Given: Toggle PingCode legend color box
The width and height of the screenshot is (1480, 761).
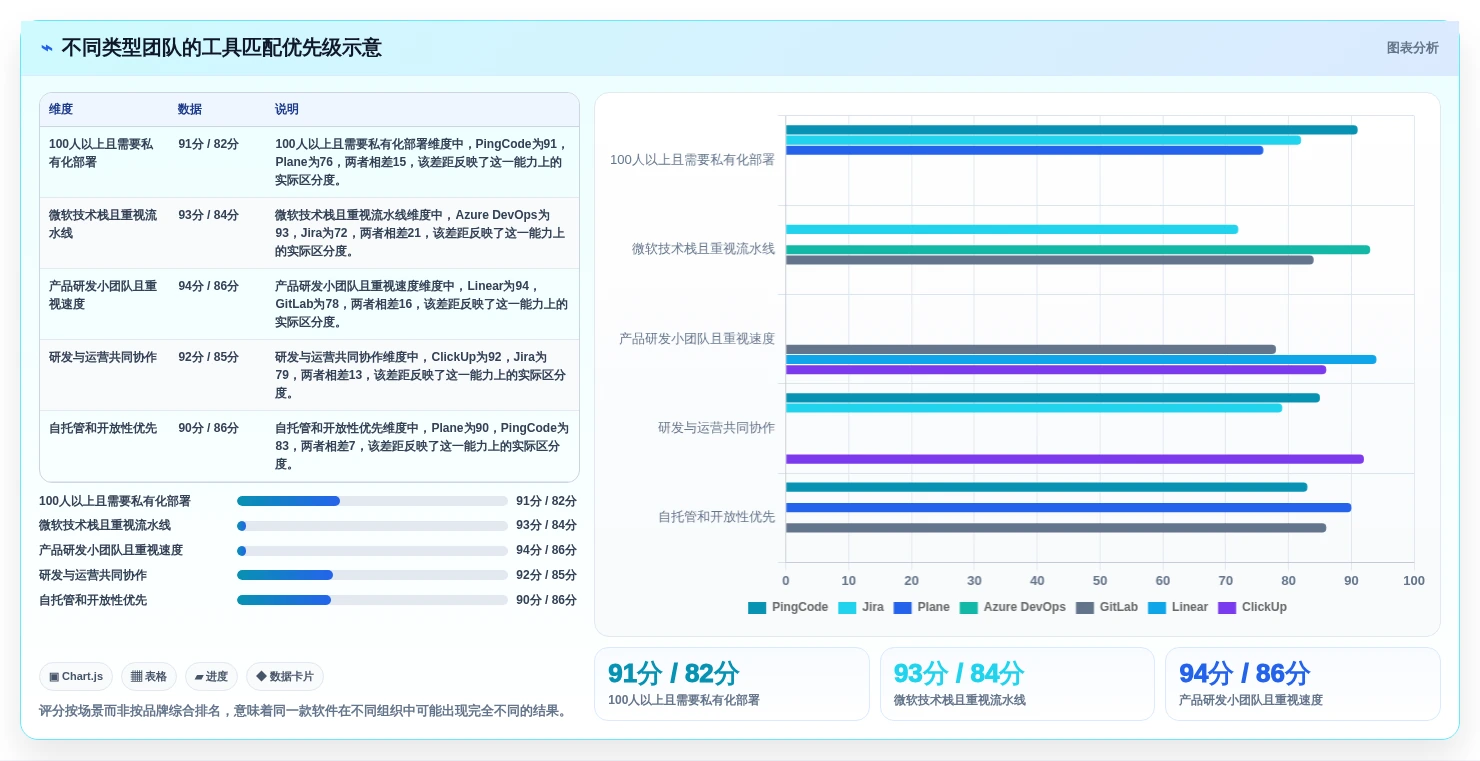Looking at the screenshot, I should pyautogui.click(x=756, y=608).
